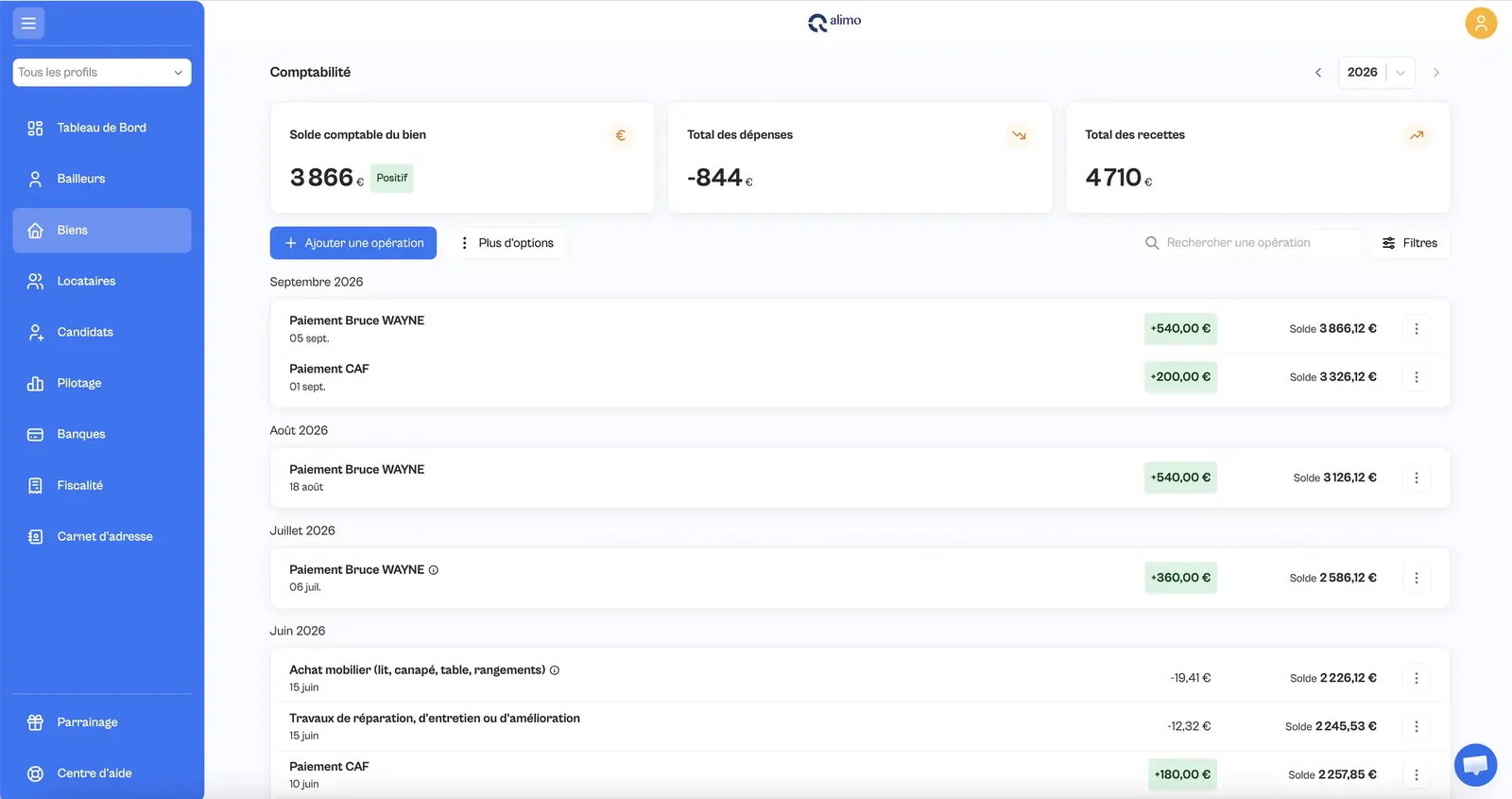Click the Achat mobilier operation title
This screenshot has width=1512, height=799.
click(418, 670)
